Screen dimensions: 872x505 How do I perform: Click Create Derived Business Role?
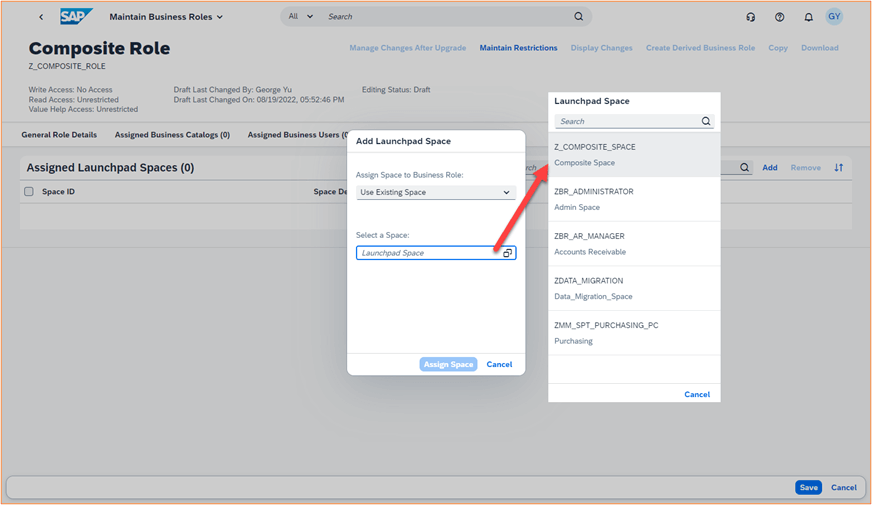click(x=700, y=48)
